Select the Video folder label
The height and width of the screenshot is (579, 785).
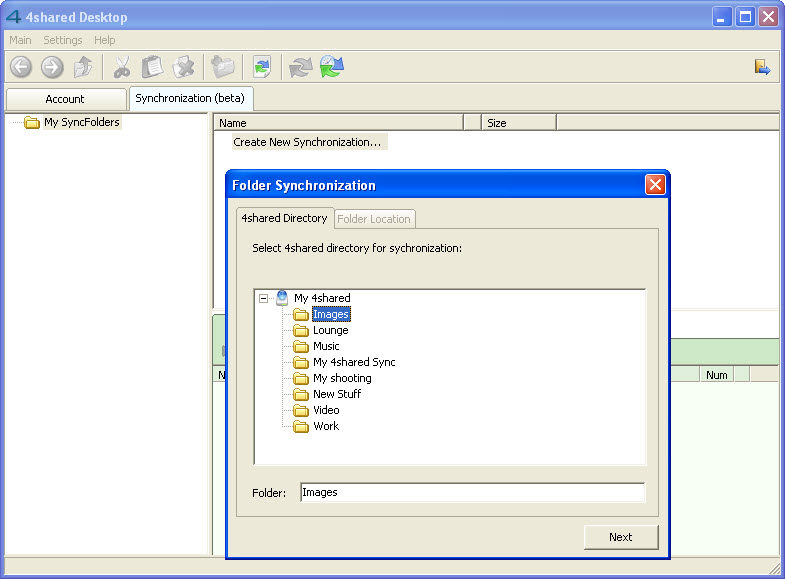326,410
